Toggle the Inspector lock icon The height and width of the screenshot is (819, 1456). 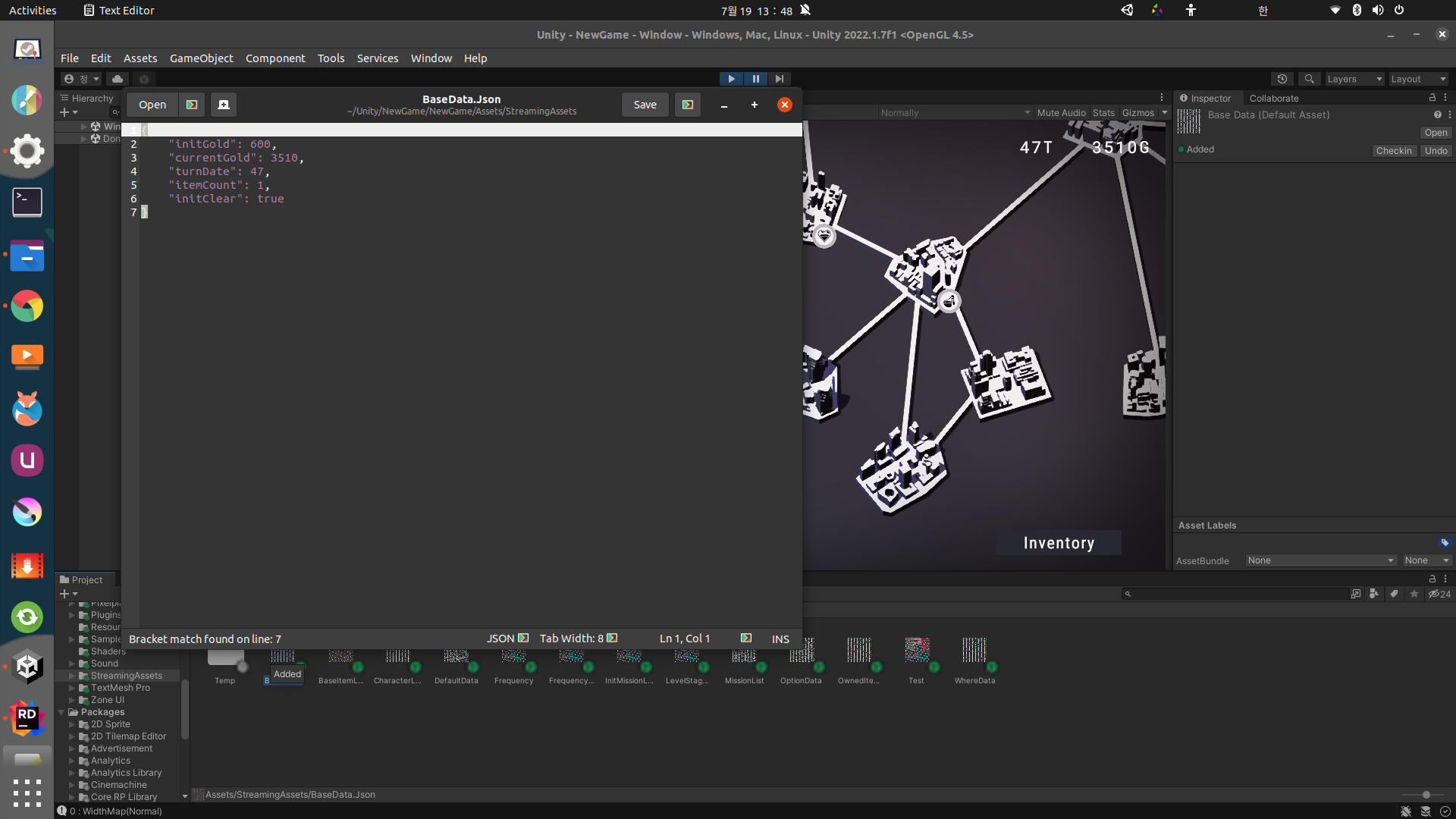(1432, 97)
